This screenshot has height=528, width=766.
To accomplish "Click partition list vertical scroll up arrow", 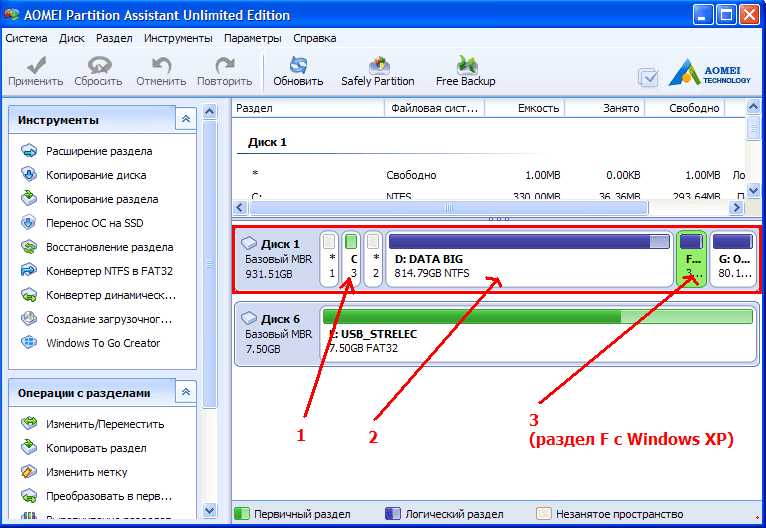I will (x=753, y=106).
